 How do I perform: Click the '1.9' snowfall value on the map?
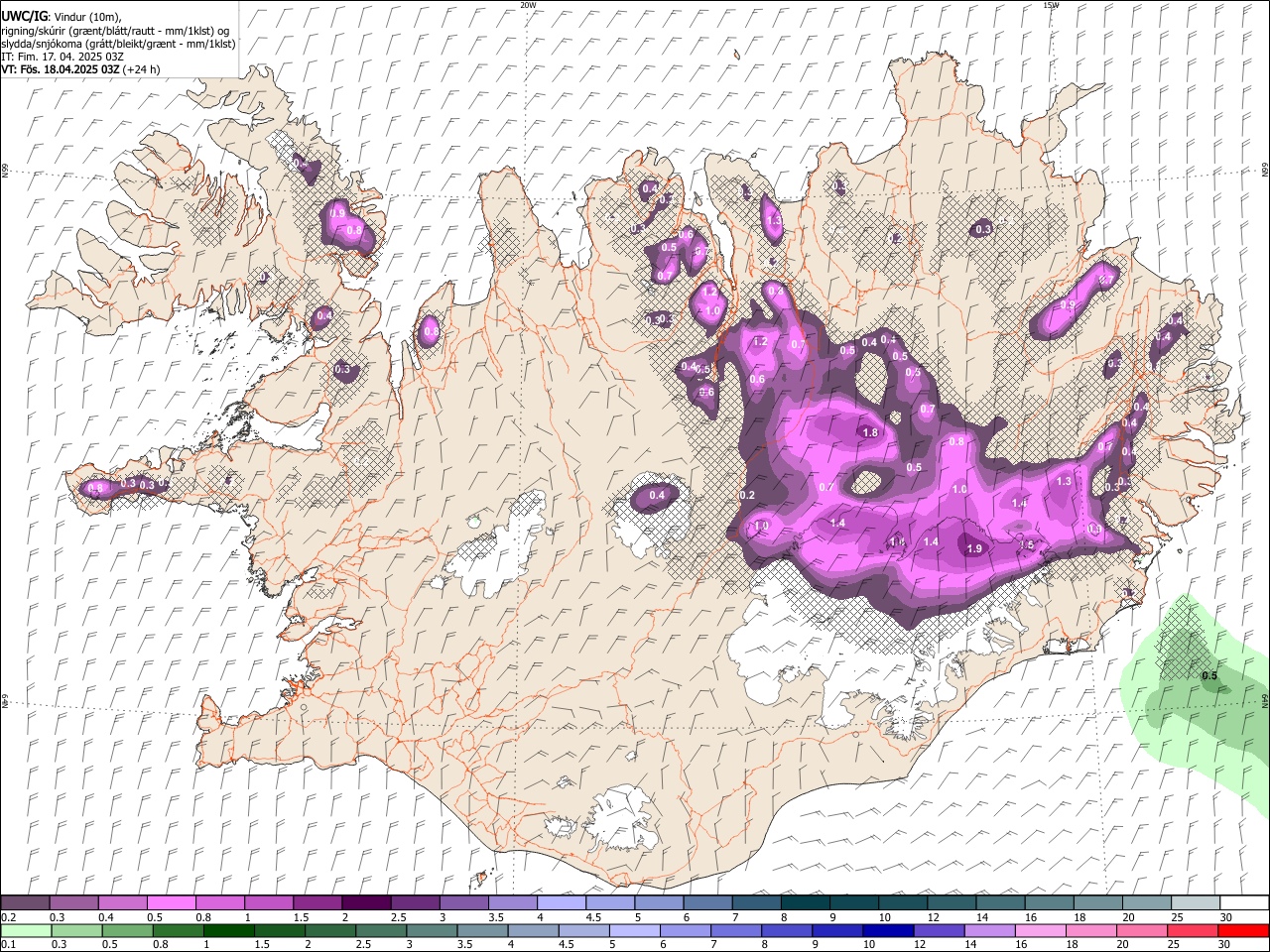(974, 548)
